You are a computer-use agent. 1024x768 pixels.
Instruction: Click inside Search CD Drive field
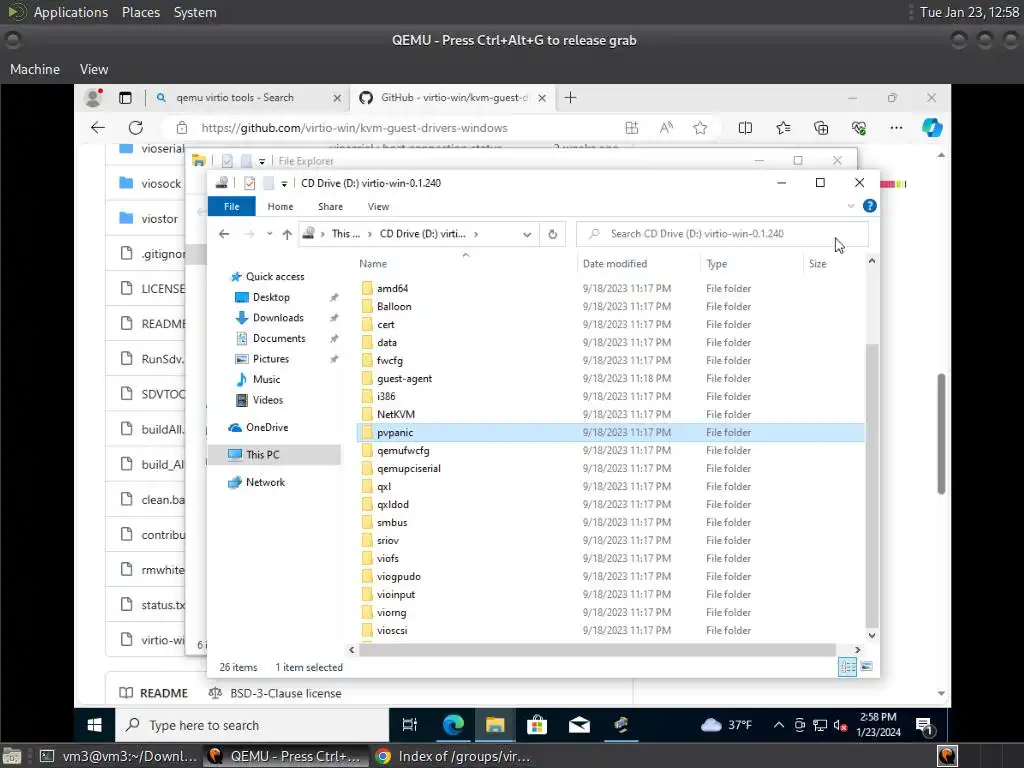coord(722,234)
